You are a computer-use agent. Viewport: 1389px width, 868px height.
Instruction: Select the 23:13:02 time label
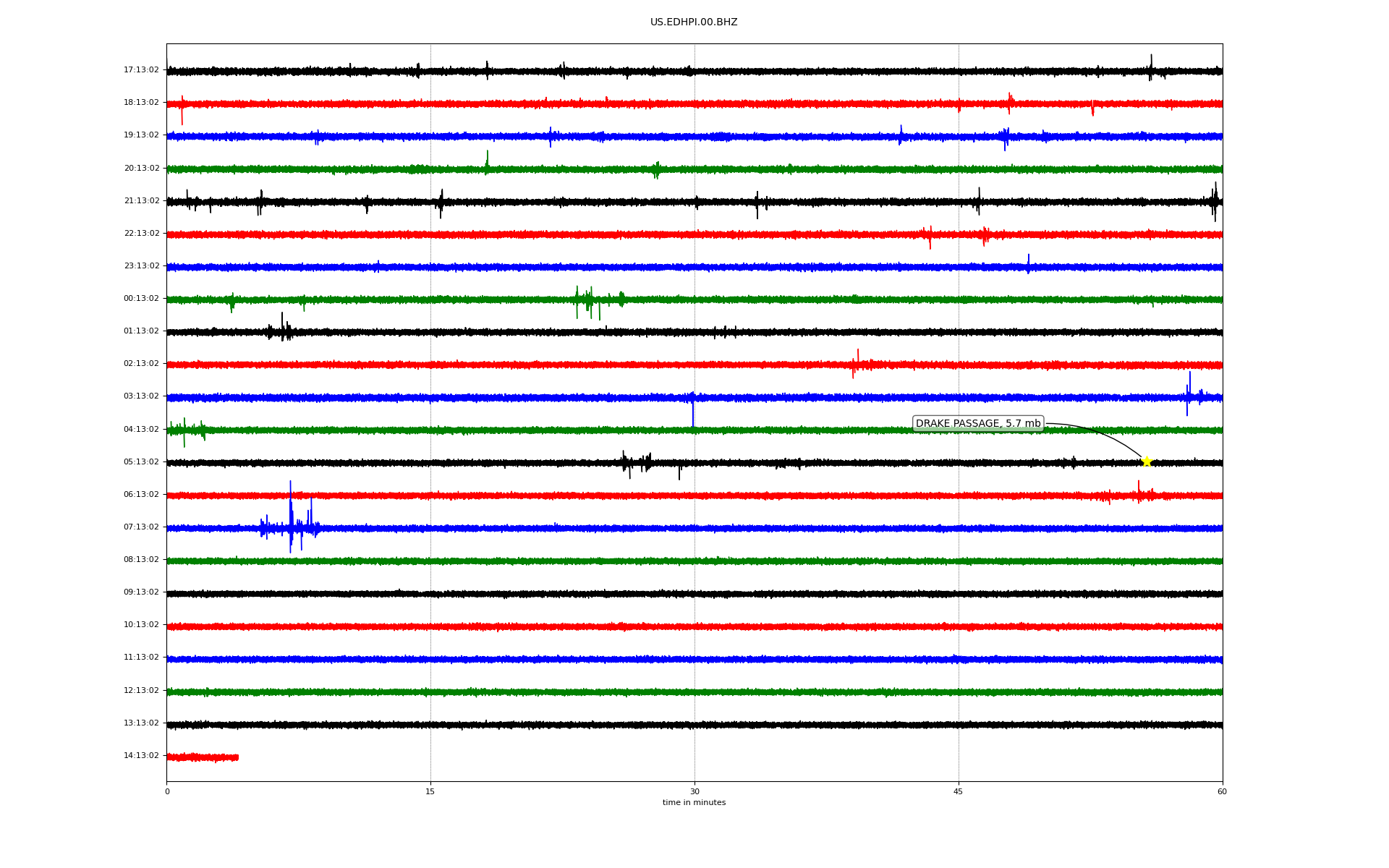coord(141,266)
